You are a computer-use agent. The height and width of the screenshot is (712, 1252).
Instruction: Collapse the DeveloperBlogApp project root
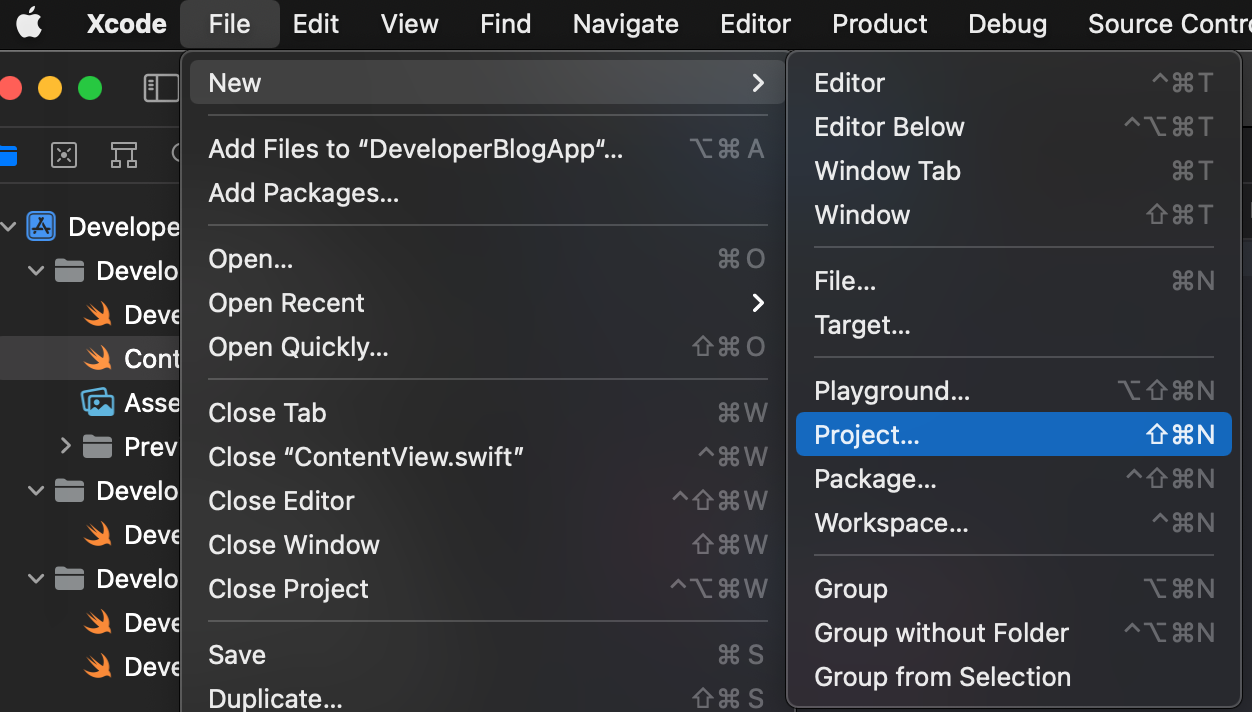point(9,227)
